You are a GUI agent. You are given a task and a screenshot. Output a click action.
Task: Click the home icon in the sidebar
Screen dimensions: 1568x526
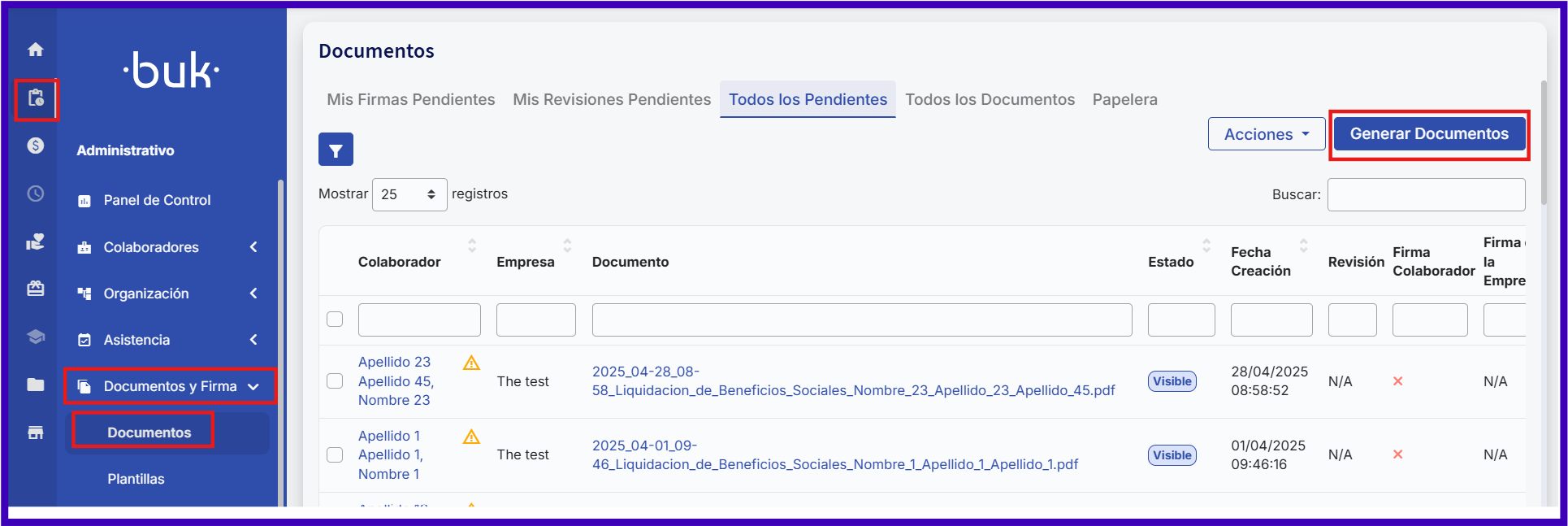pyautogui.click(x=36, y=50)
